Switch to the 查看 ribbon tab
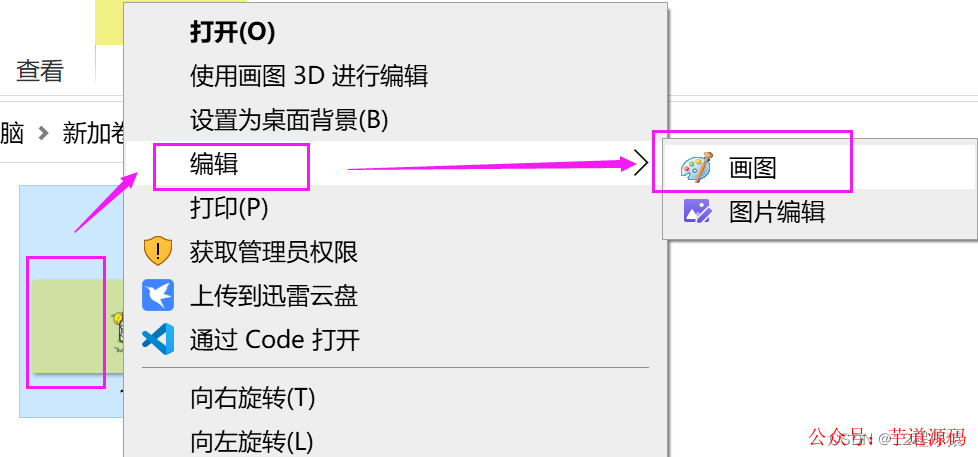The width and height of the screenshot is (978, 457). (x=40, y=71)
